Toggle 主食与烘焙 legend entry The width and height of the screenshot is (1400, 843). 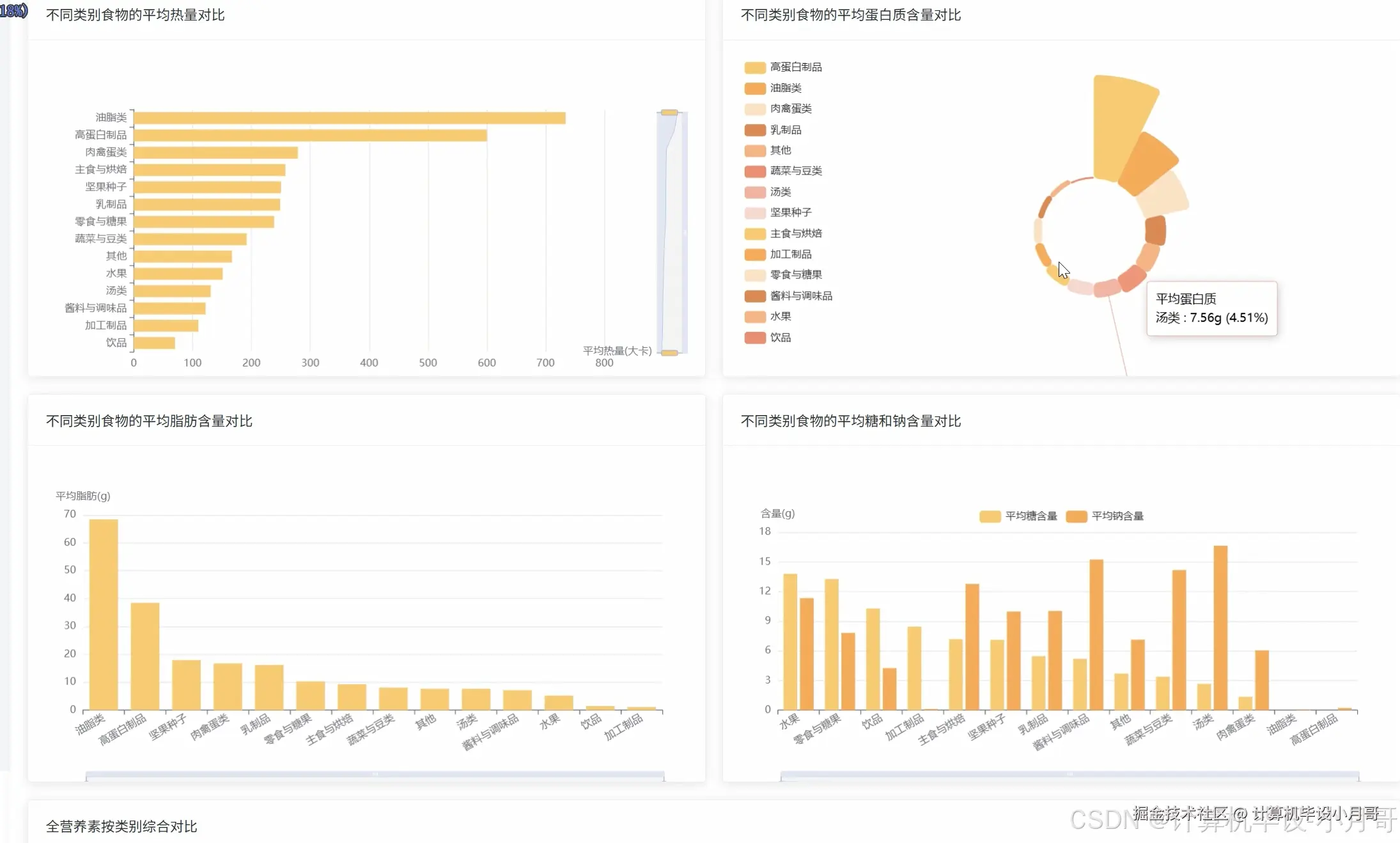[x=795, y=233]
